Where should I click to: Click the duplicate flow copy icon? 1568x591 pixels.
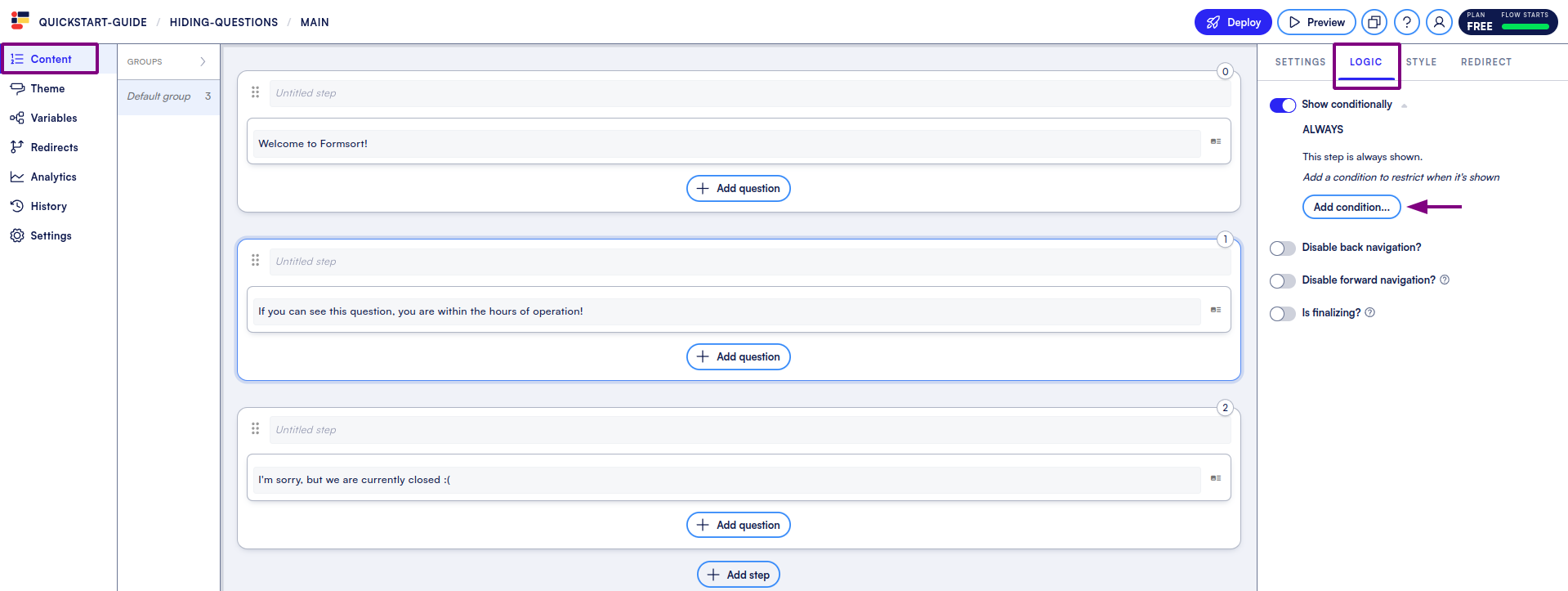(x=1374, y=22)
